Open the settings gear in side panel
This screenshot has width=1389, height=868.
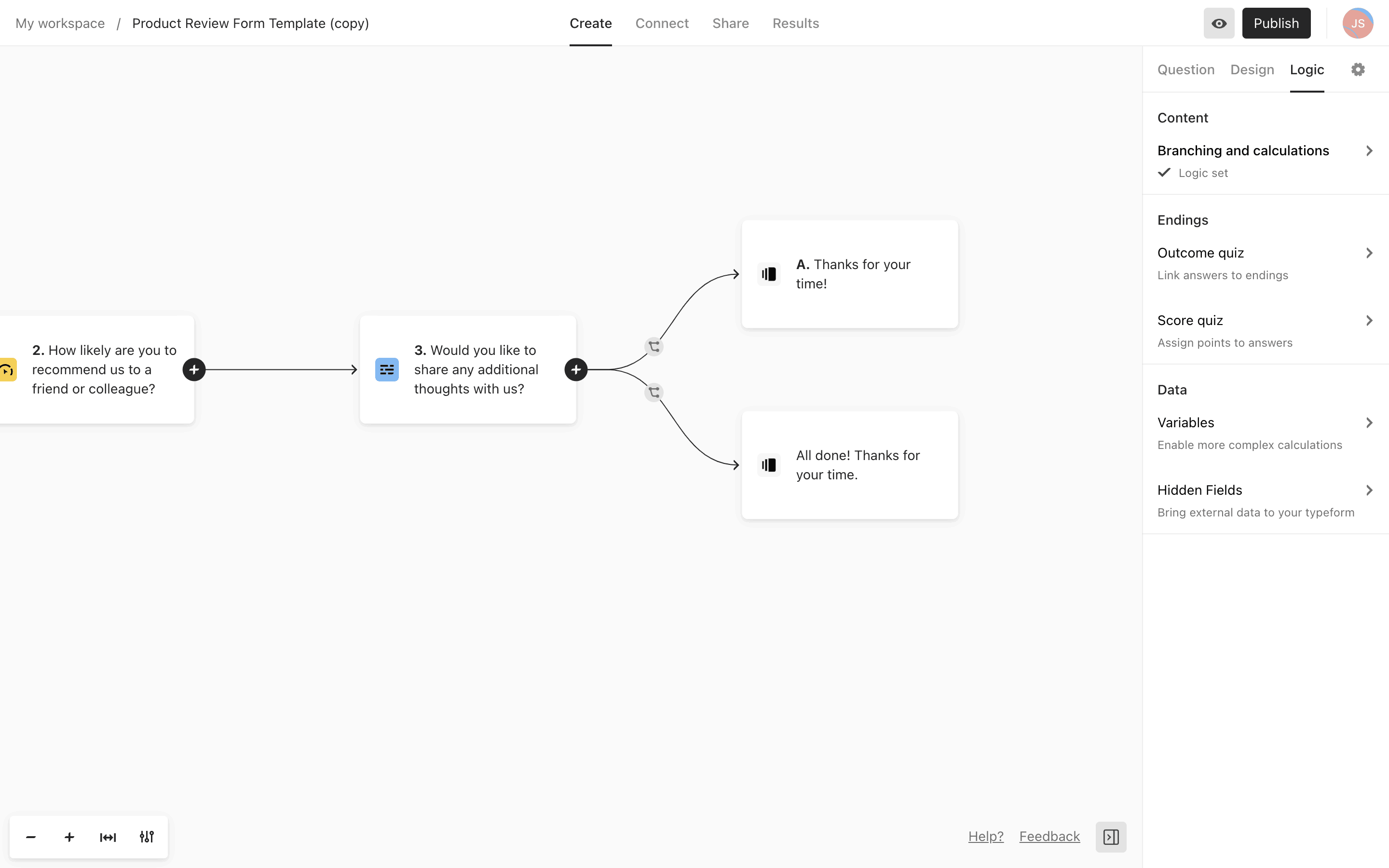coord(1358,69)
